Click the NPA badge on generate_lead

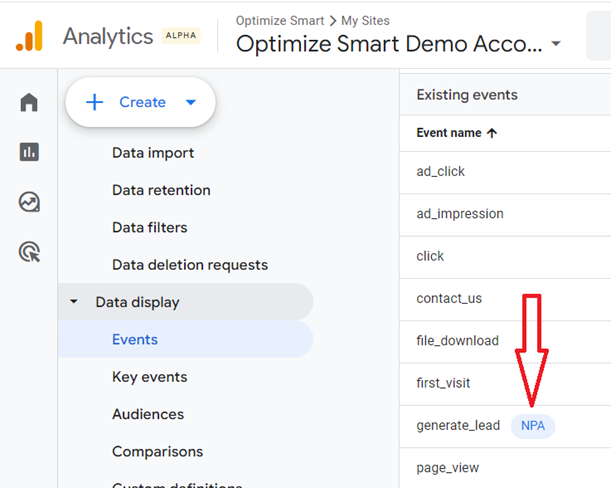533,426
